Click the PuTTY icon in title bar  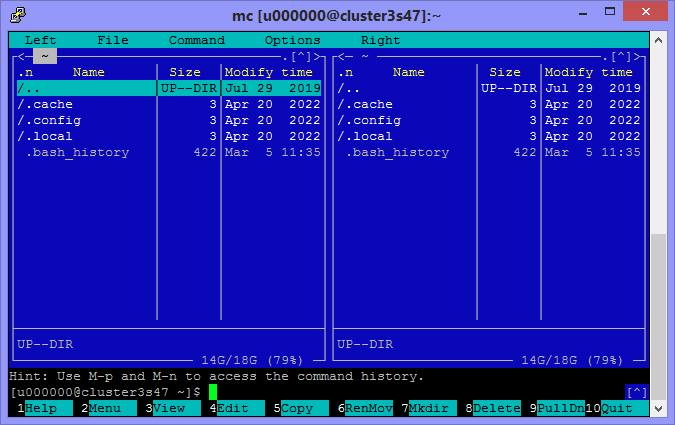click(x=17, y=14)
